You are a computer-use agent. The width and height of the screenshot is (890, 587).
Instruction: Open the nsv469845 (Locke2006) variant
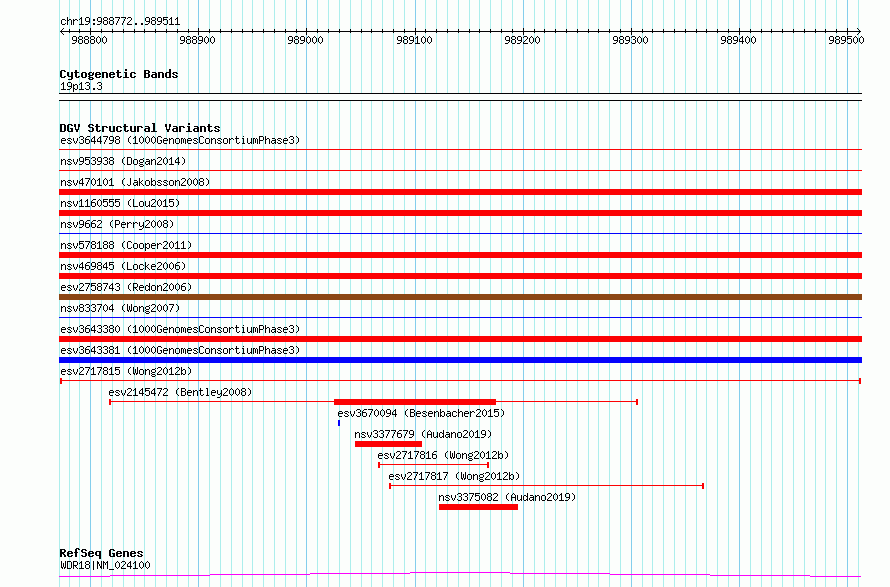[123, 266]
